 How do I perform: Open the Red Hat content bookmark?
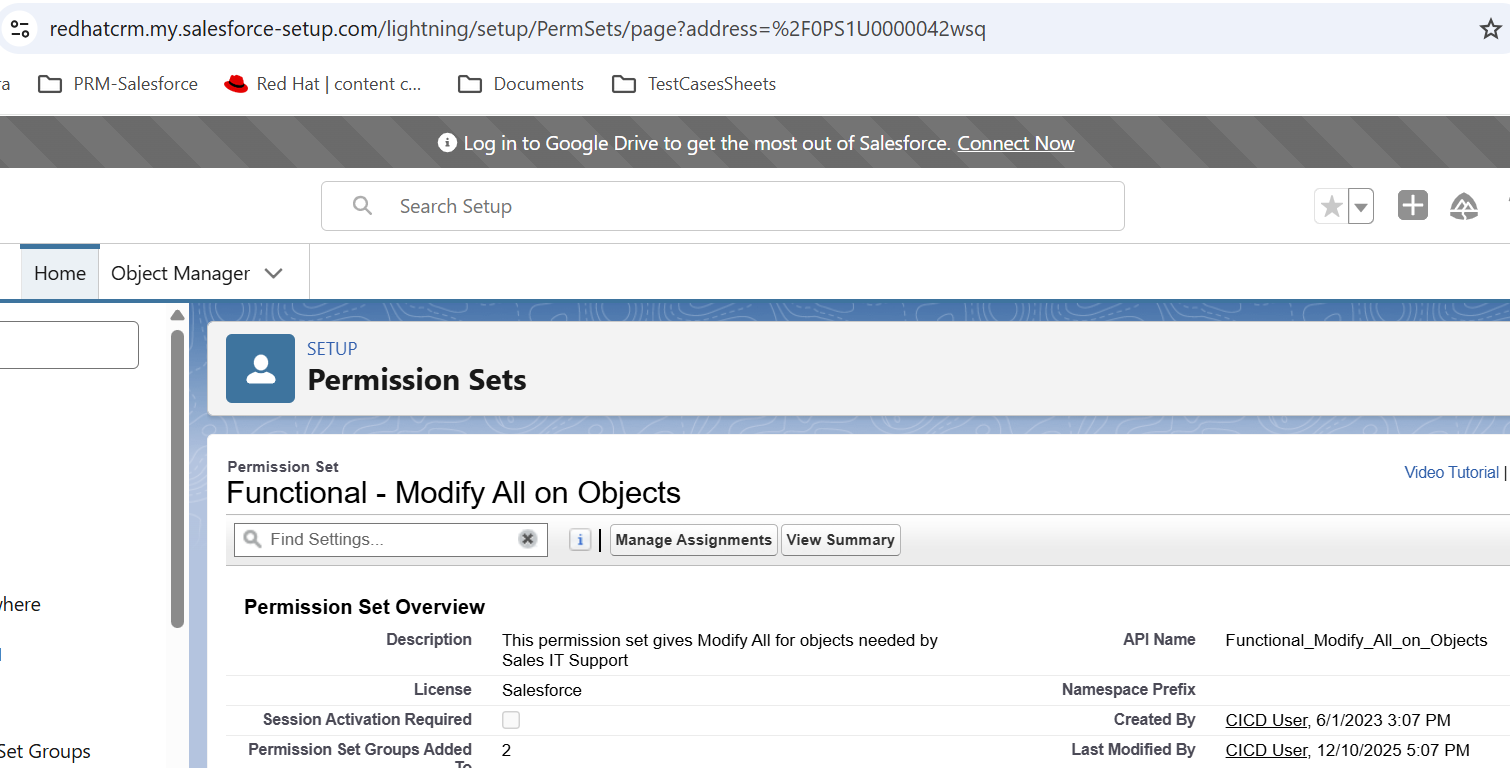pos(323,84)
